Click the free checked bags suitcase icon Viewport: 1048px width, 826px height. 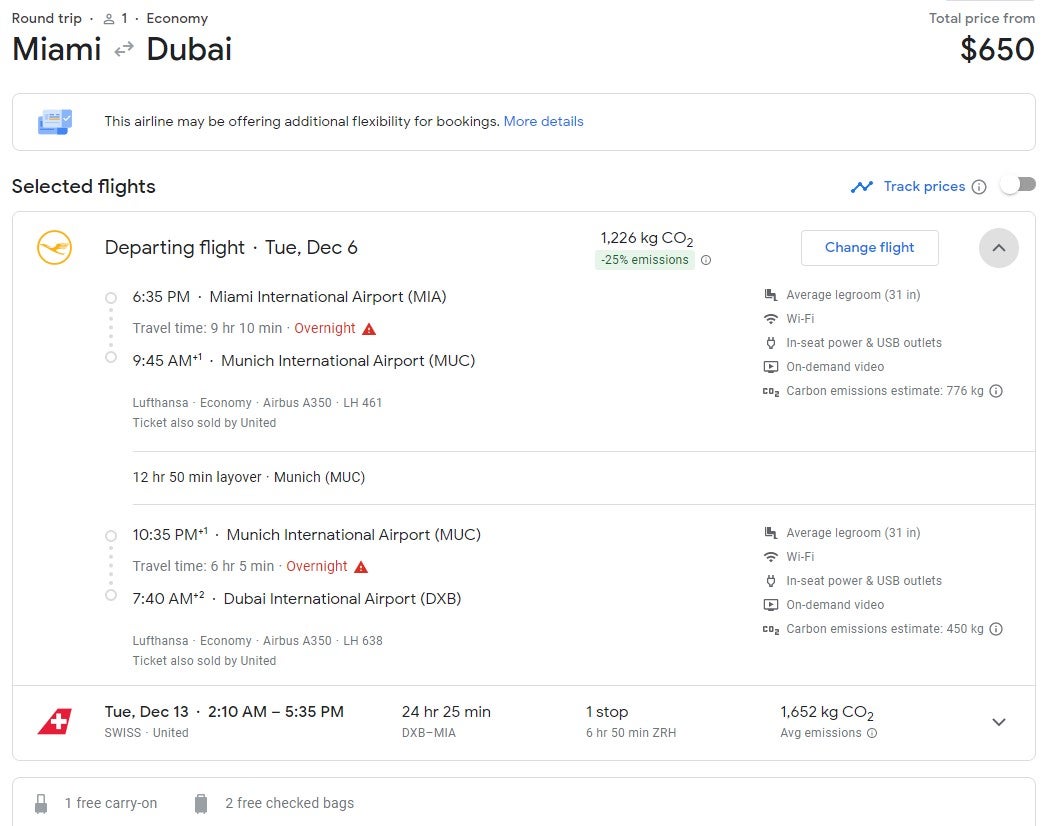201,803
